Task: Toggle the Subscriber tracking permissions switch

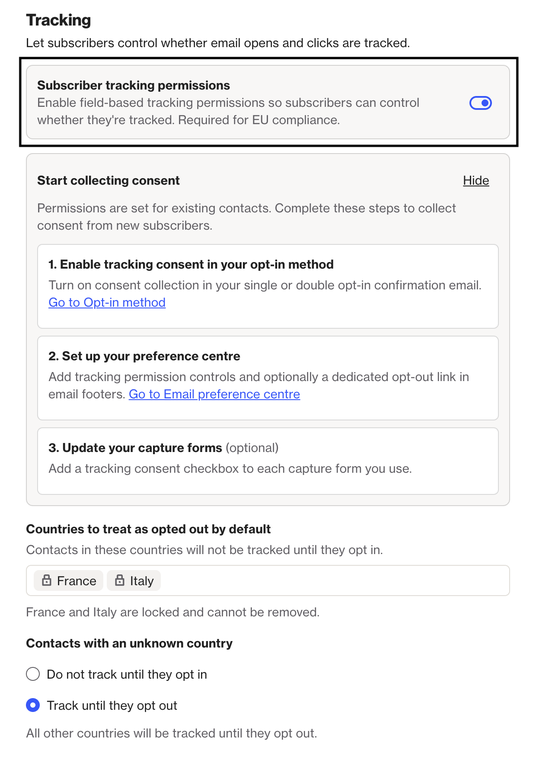Action: click(480, 103)
